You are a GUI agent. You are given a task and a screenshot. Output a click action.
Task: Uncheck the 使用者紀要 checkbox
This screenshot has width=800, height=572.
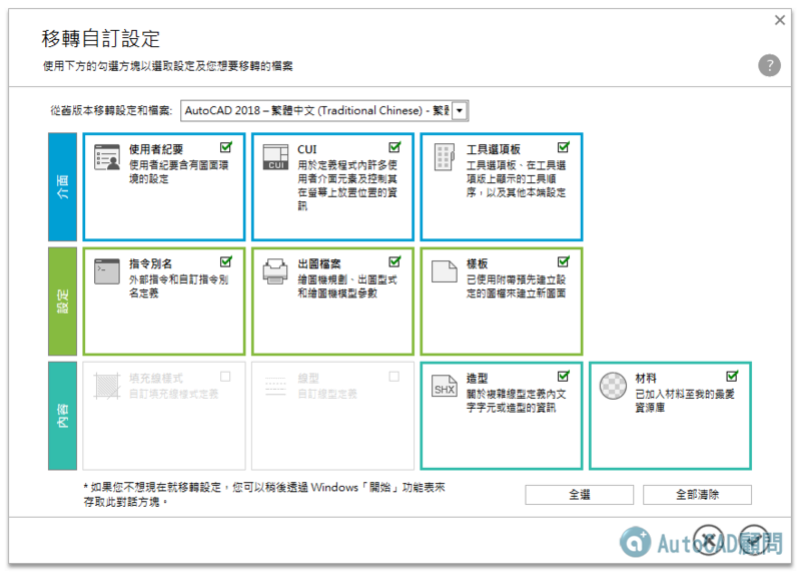(x=226, y=147)
